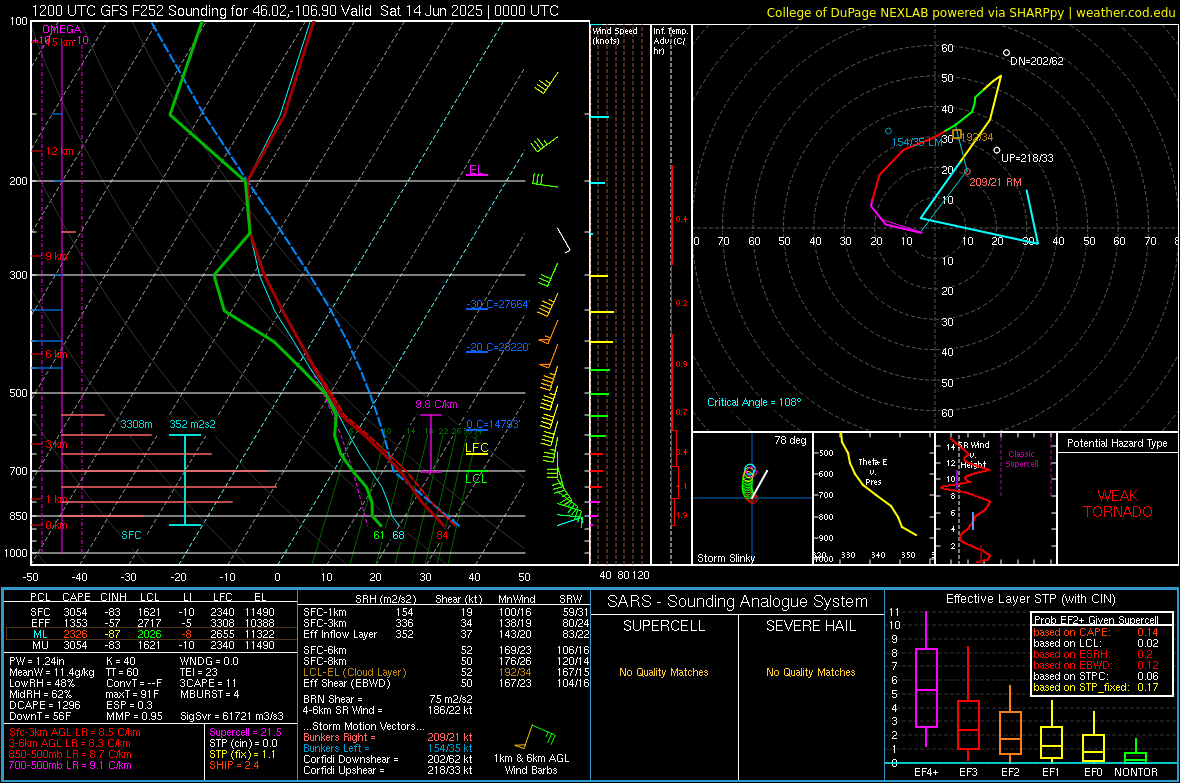Click the 'SHIP = 2.4' index value
Image resolution: width=1180 pixels, height=783 pixels.
tap(234, 765)
